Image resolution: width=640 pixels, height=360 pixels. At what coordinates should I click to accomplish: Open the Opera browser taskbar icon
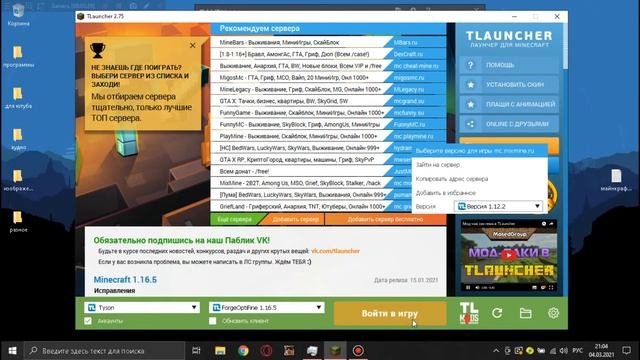(266, 351)
